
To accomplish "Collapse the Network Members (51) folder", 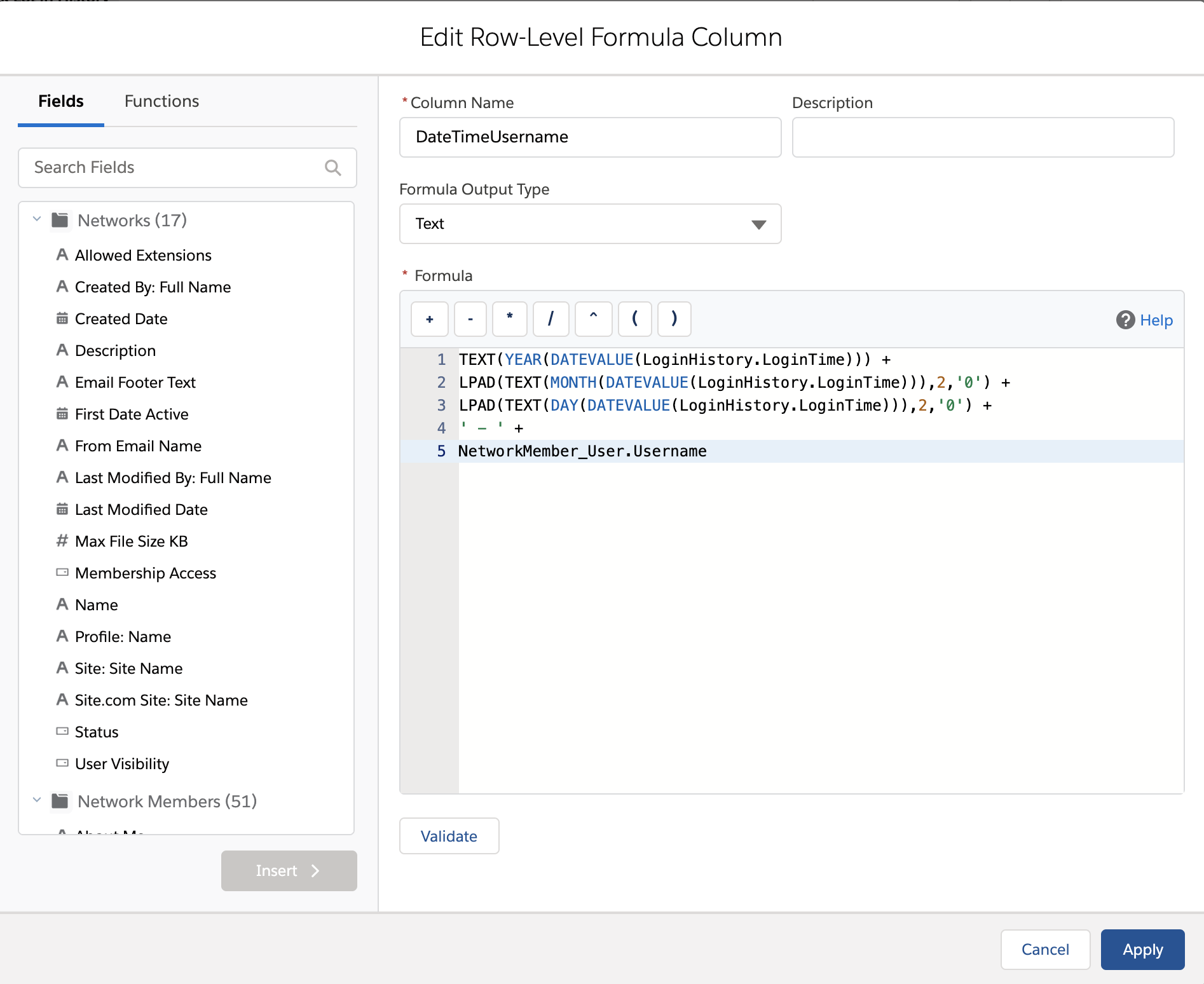I will [x=37, y=801].
